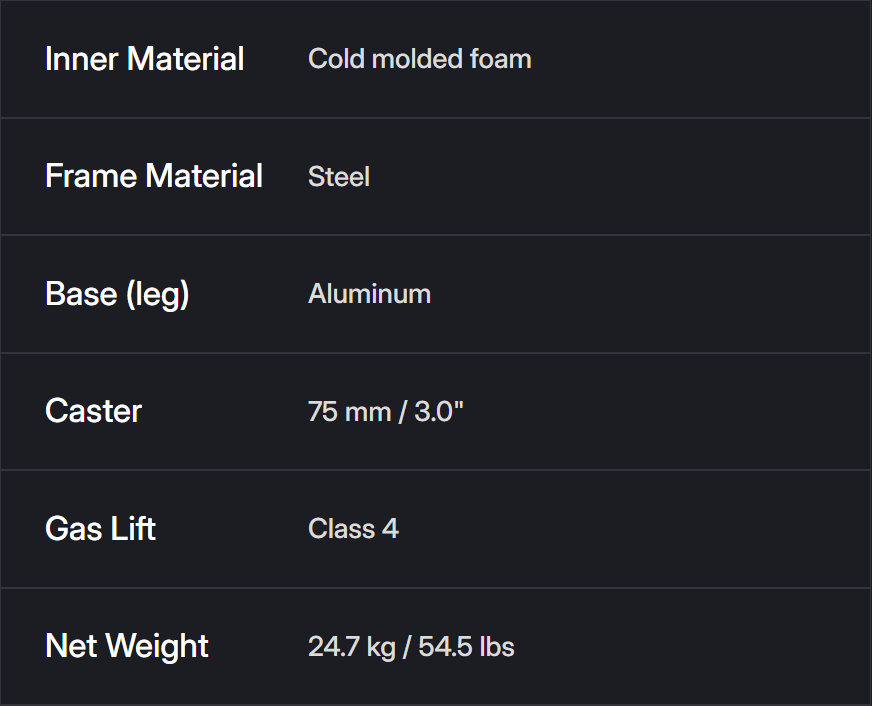Click the divider between Frame Material and Base

(x=436, y=235)
